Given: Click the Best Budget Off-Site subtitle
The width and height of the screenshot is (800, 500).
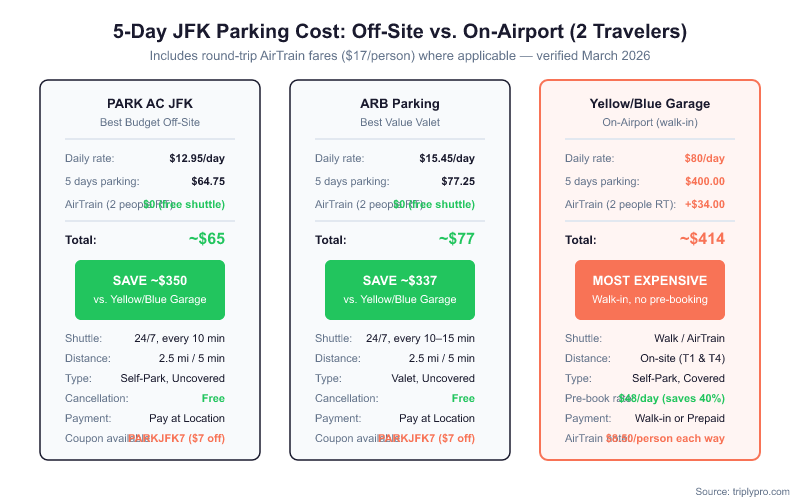Looking at the screenshot, I should pyautogui.click(x=150, y=123).
